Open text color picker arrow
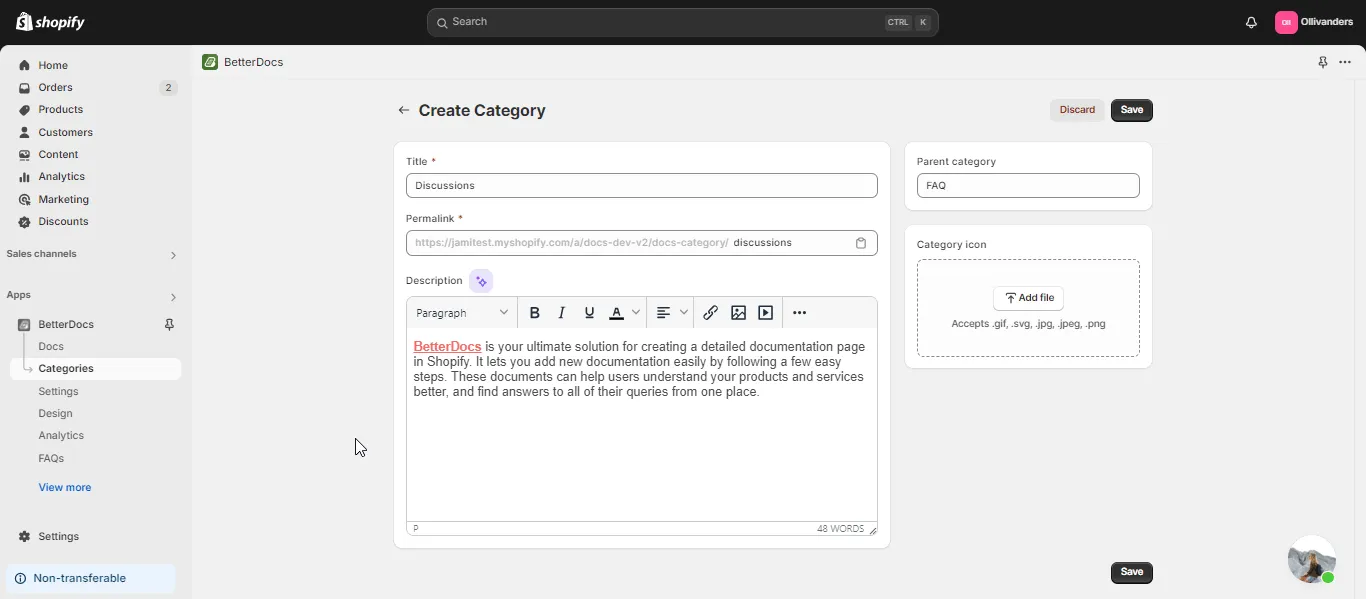 tap(635, 313)
